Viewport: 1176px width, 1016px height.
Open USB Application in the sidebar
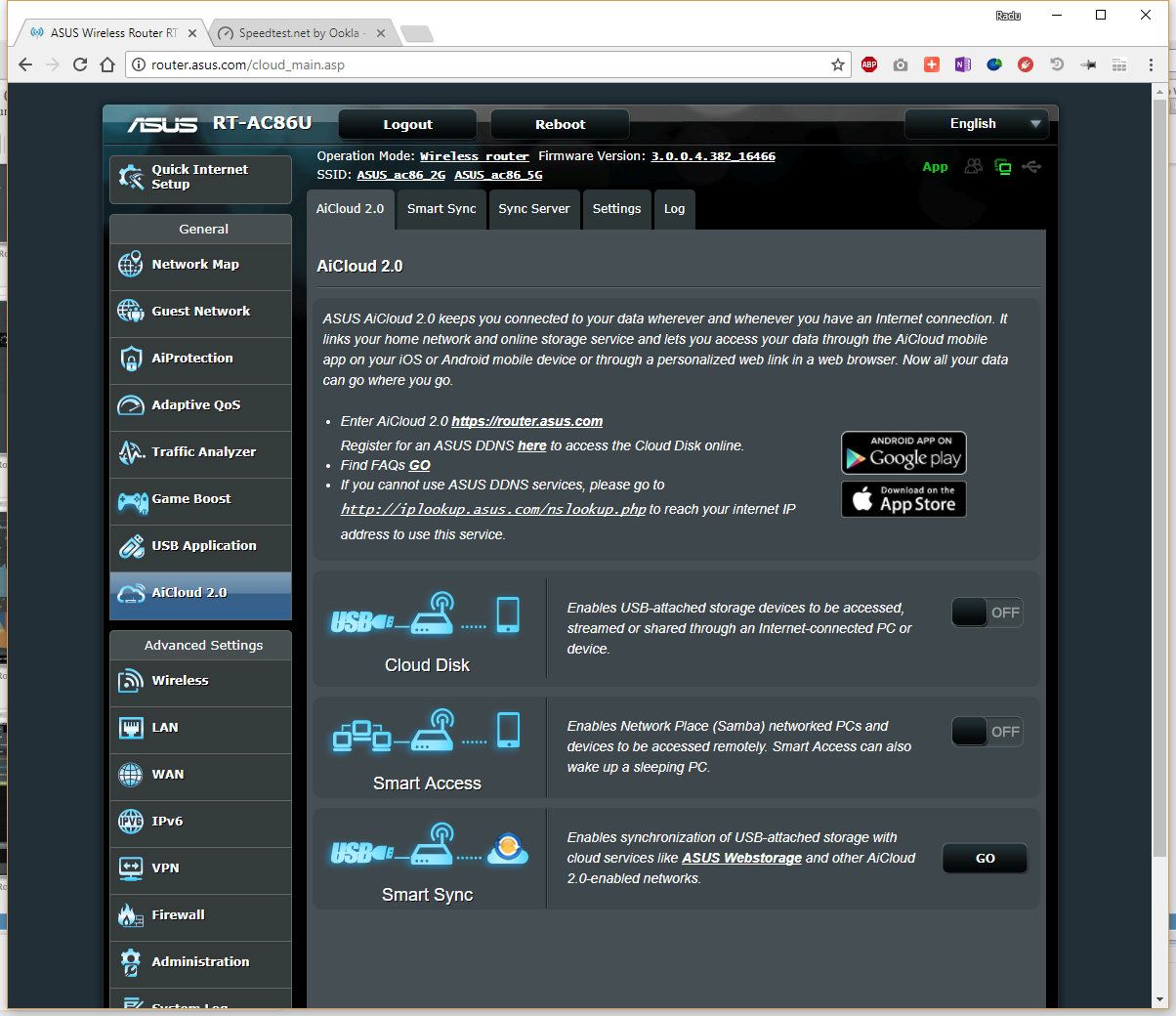click(200, 546)
